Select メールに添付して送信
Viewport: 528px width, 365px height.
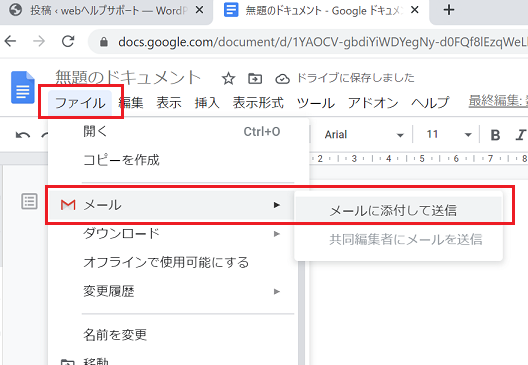click(x=399, y=210)
